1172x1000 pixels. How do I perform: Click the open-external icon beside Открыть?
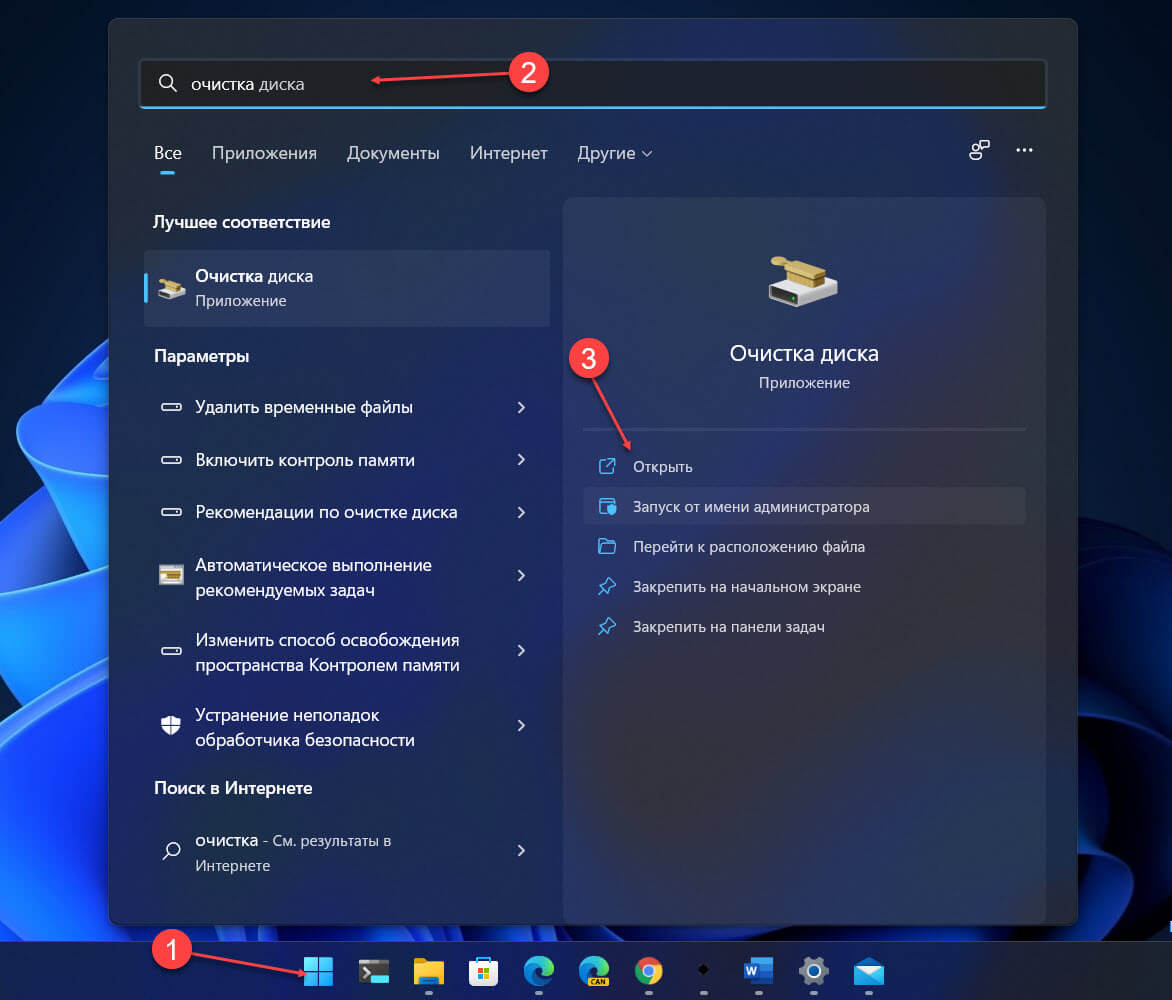tap(607, 466)
